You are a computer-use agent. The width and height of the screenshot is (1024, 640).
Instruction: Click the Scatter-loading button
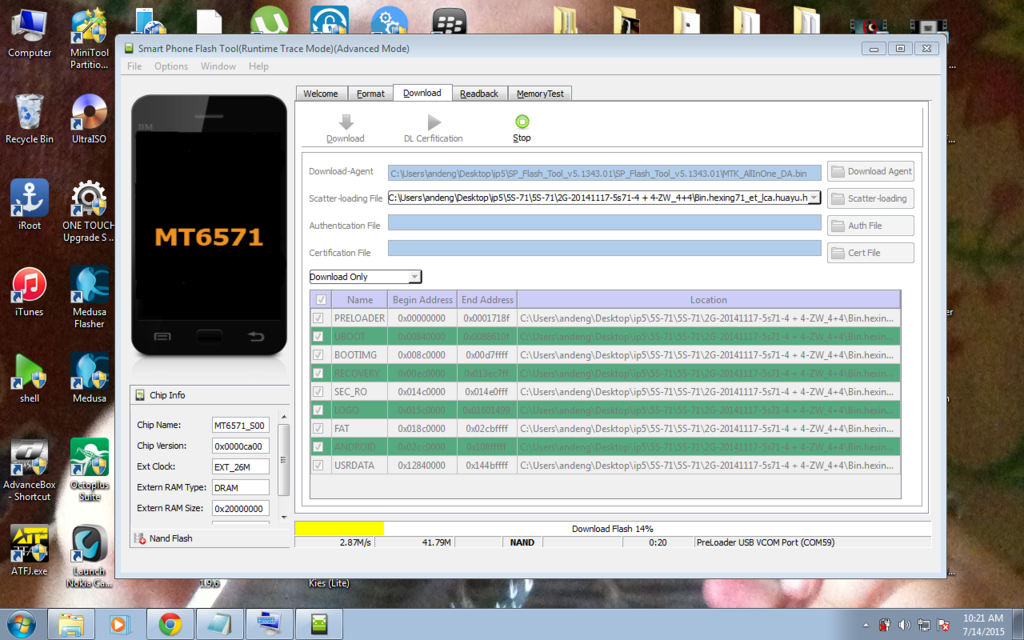pyautogui.click(x=871, y=199)
